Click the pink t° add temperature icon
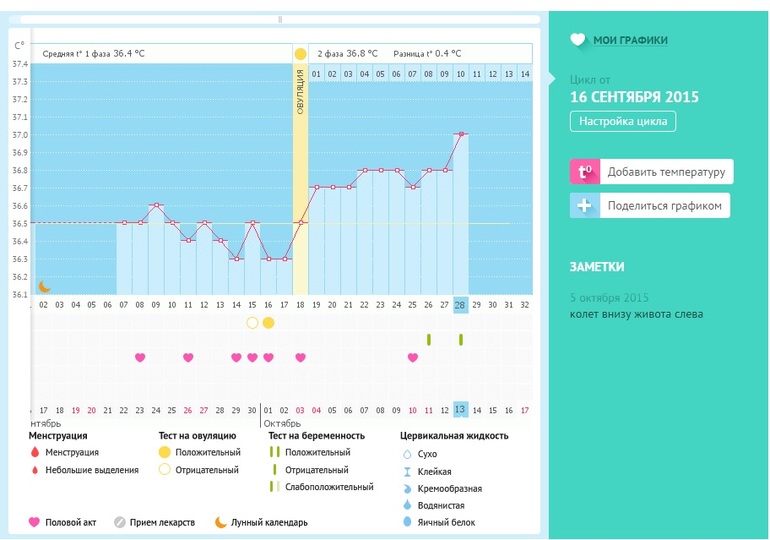770x540 pixels. click(x=585, y=172)
